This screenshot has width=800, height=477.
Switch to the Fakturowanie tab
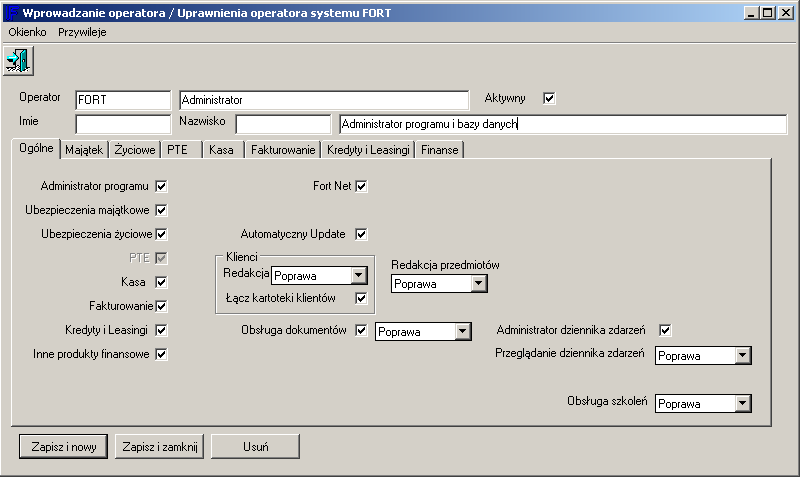coord(283,150)
